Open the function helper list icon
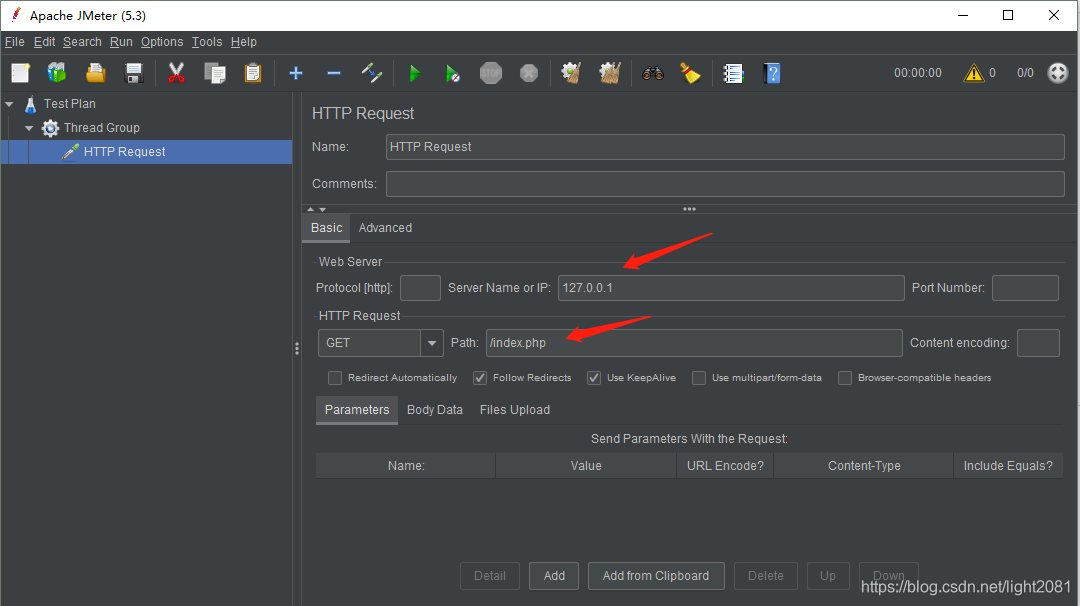The height and width of the screenshot is (606, 1080). (x=733, y=73)
